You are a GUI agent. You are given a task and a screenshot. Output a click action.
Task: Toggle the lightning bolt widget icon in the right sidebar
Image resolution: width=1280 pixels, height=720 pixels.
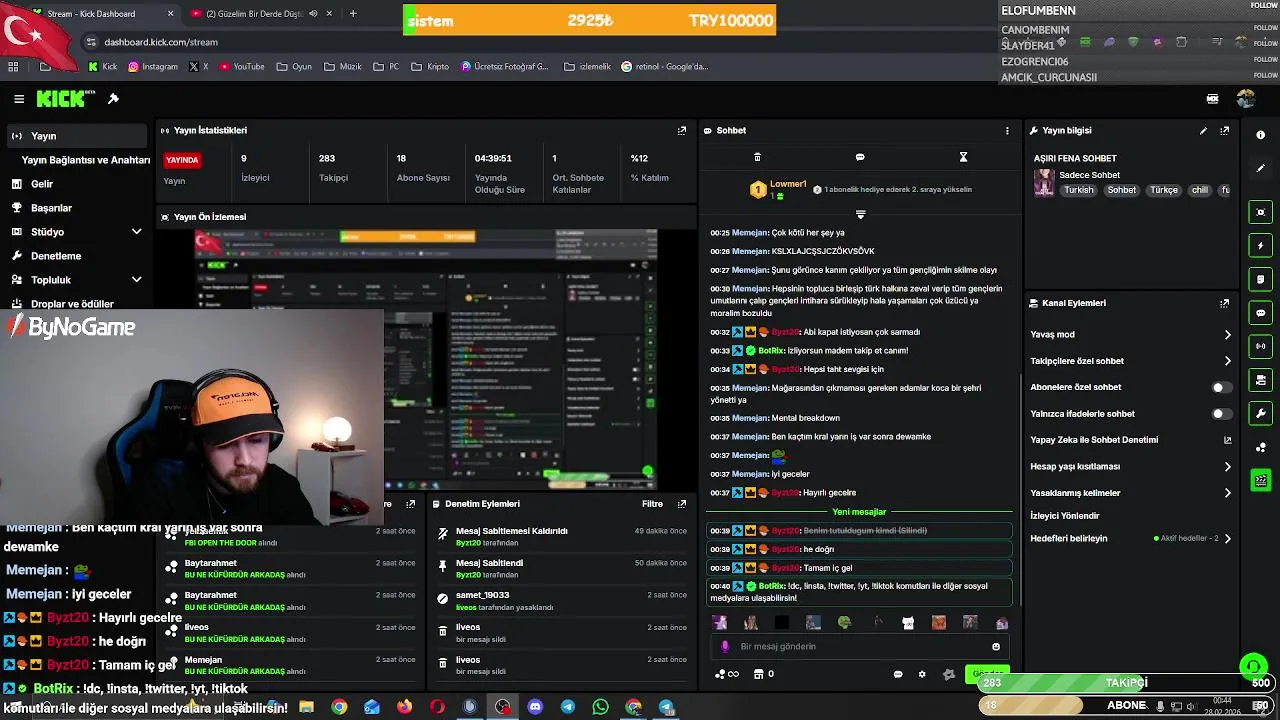click(x=1260, y=246)
